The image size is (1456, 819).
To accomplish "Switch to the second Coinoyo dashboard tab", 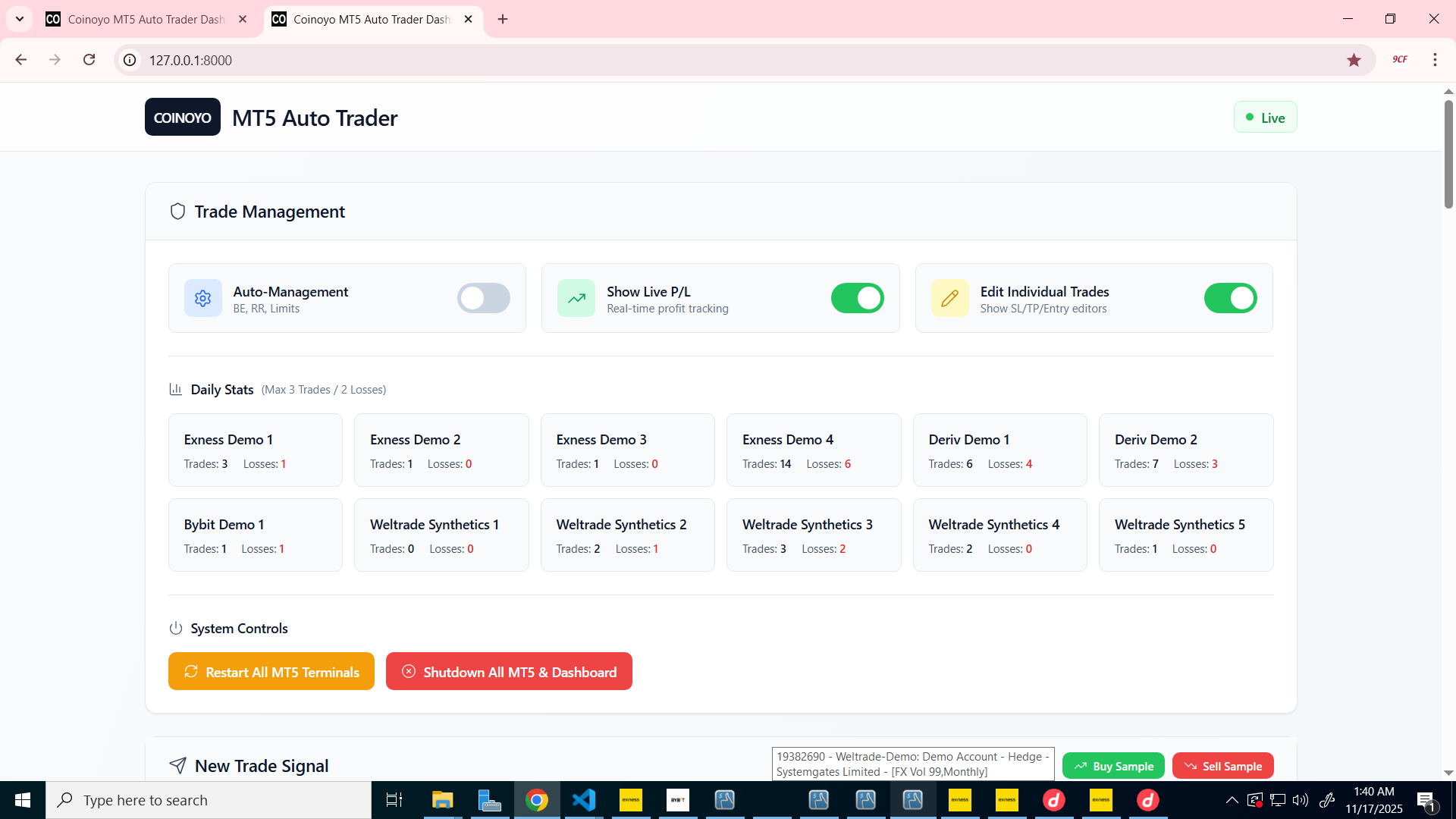I will pos(370,19).
